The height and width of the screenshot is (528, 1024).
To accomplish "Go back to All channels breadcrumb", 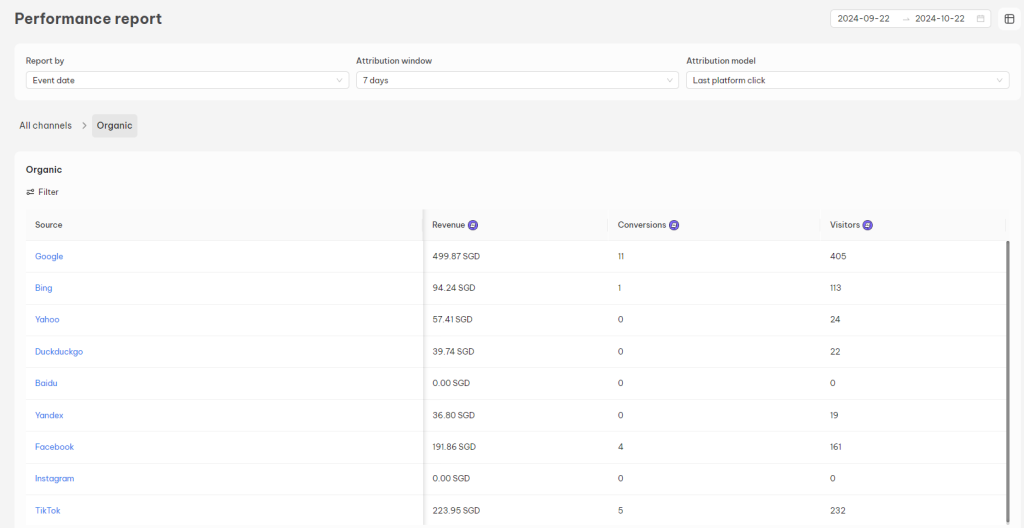I will (x=46, y=126).
